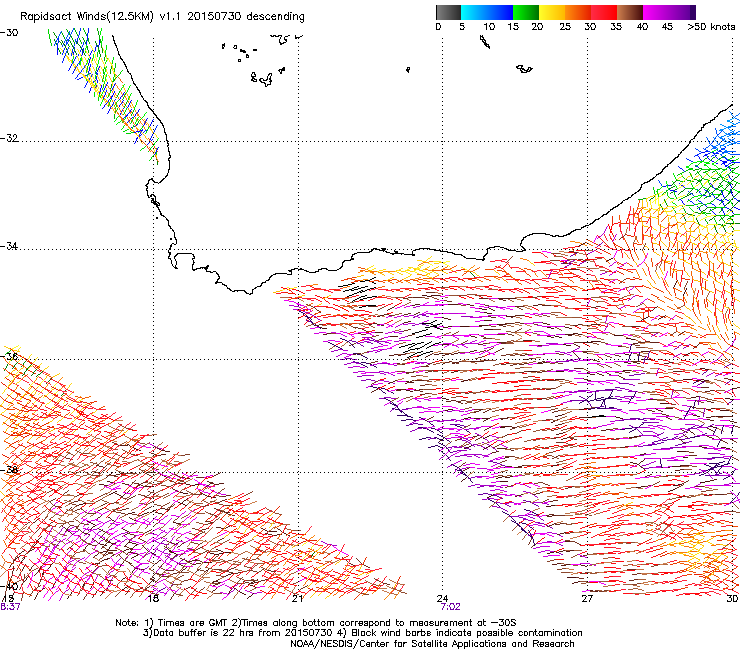
Task: Click the '30' longitude label at bottom right
Action: pyautogui.click(x=732, y=599)
